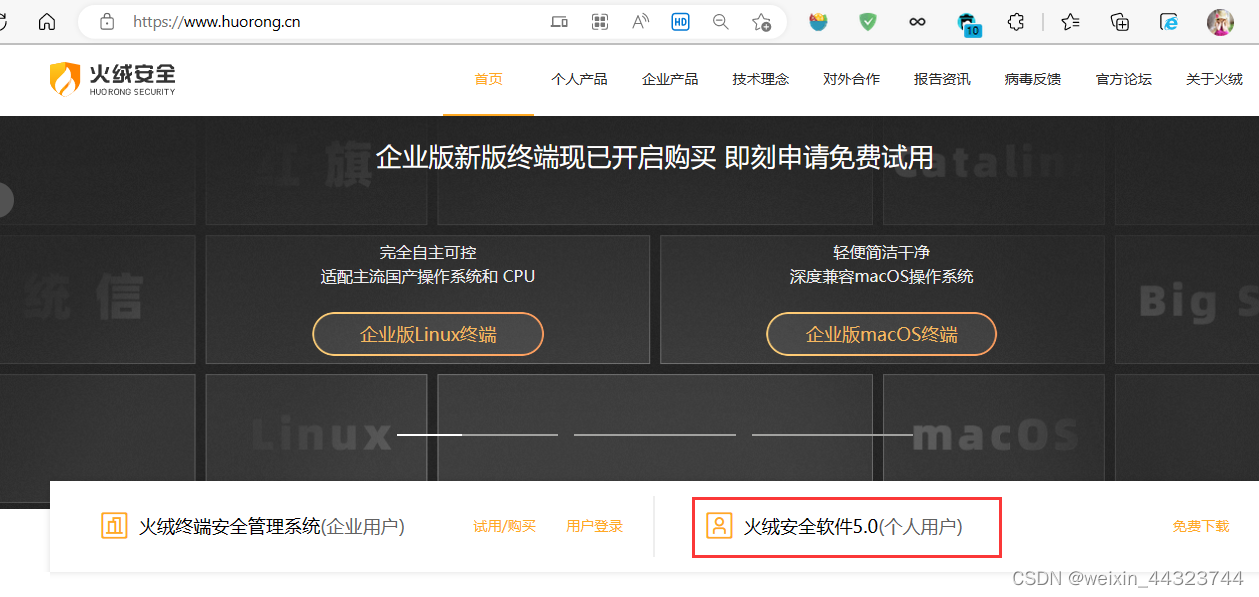This screenshot has height=597, width=1259.
Task: Click the 用户登录 link
Action: 595,526
